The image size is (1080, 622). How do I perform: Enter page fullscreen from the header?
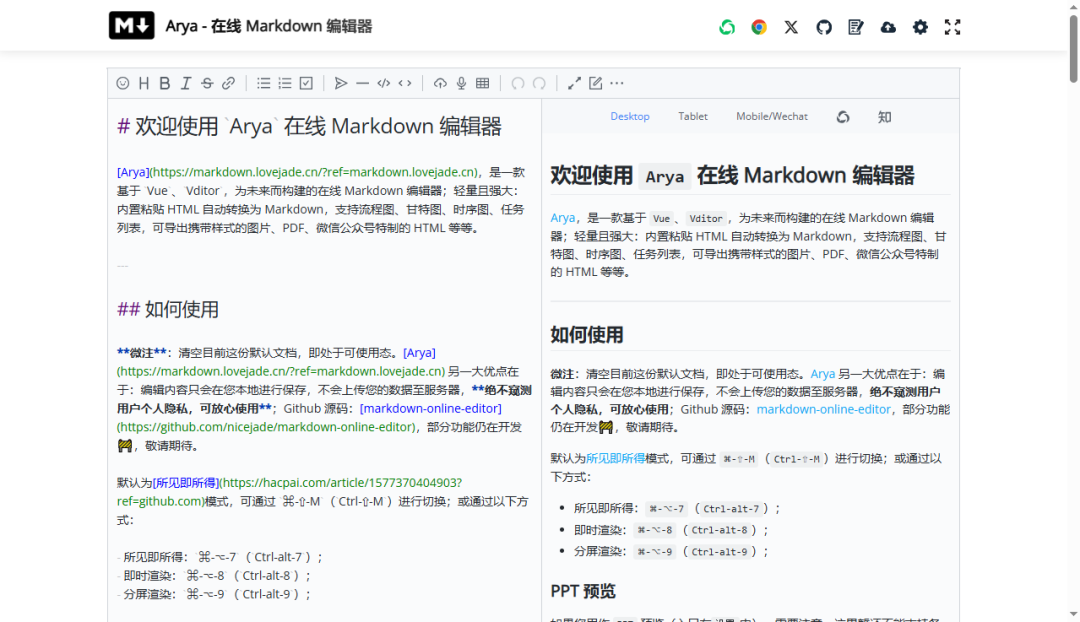(953, 27)
